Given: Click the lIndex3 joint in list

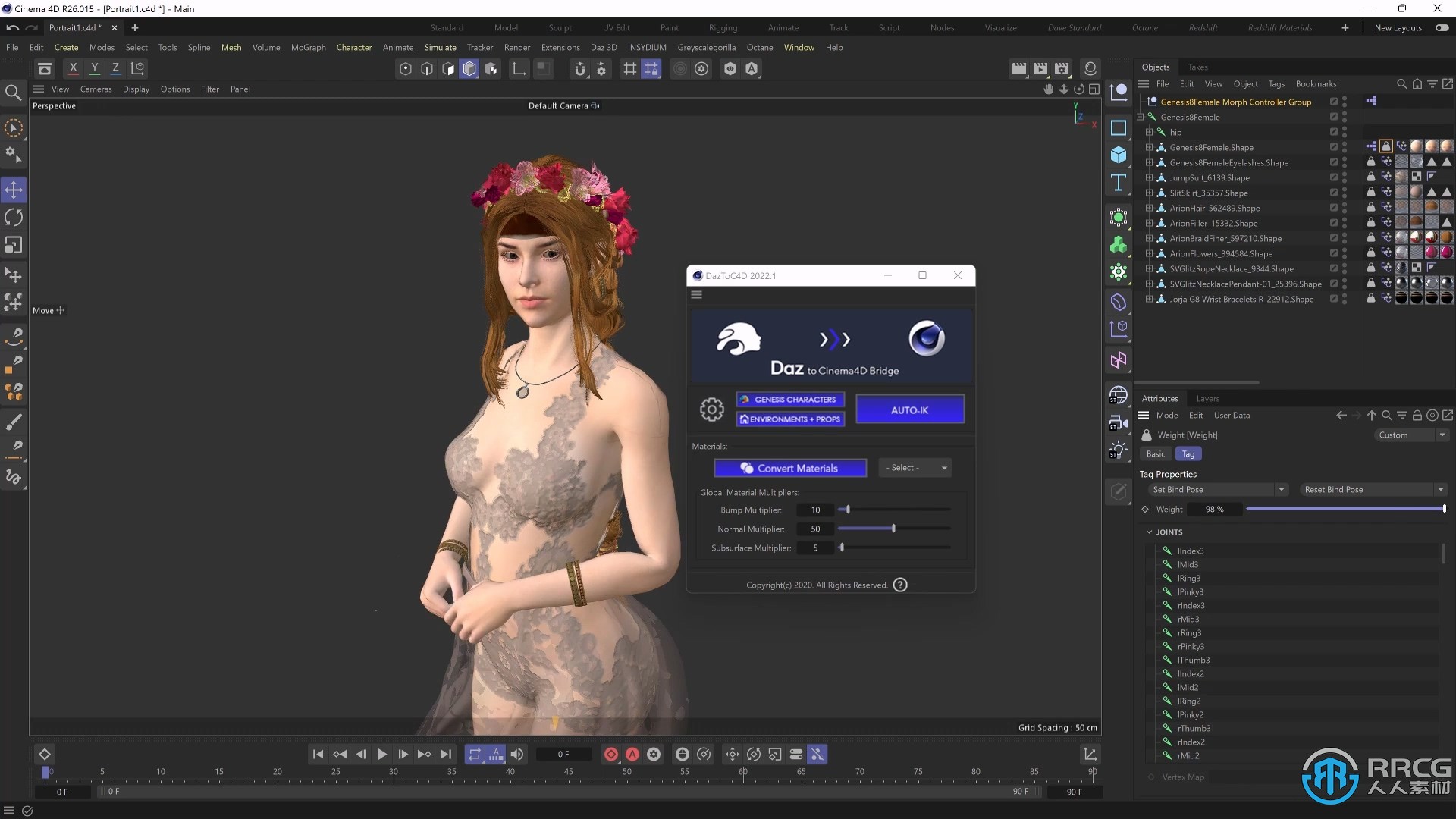Looking at the screenshot, I should pyautogui.click(x=1190, y=550).
